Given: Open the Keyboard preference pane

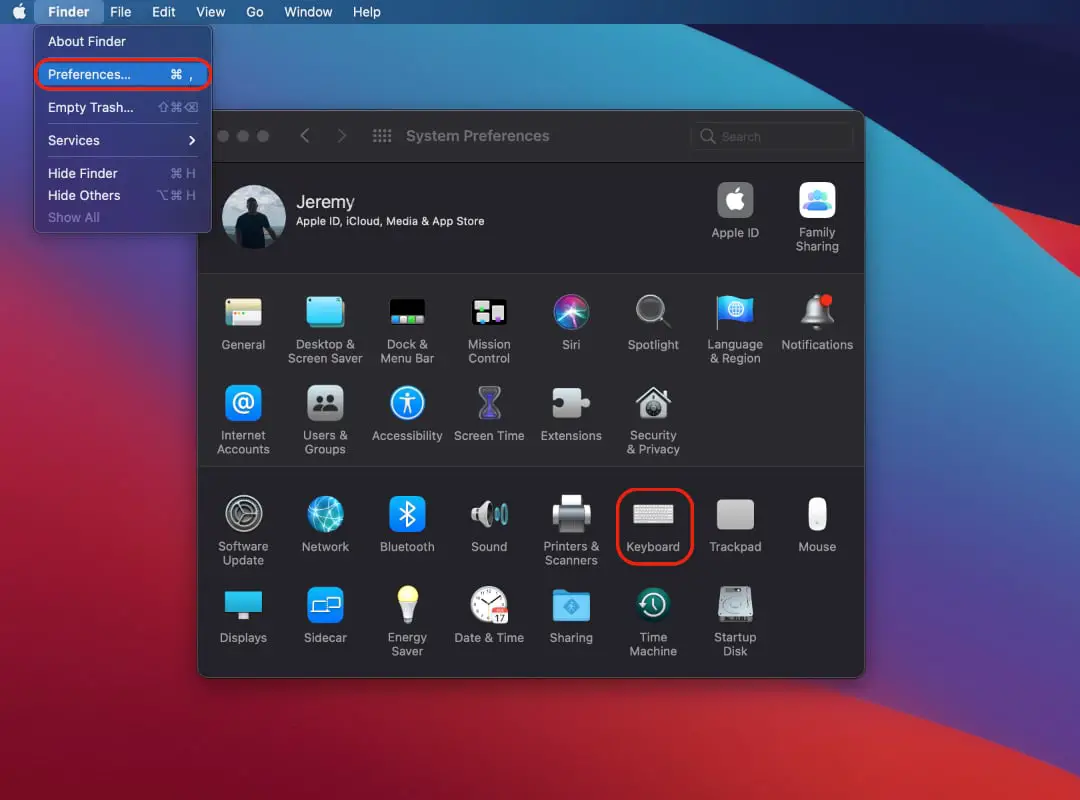Looking at the screenshot, I should (653, 527).
